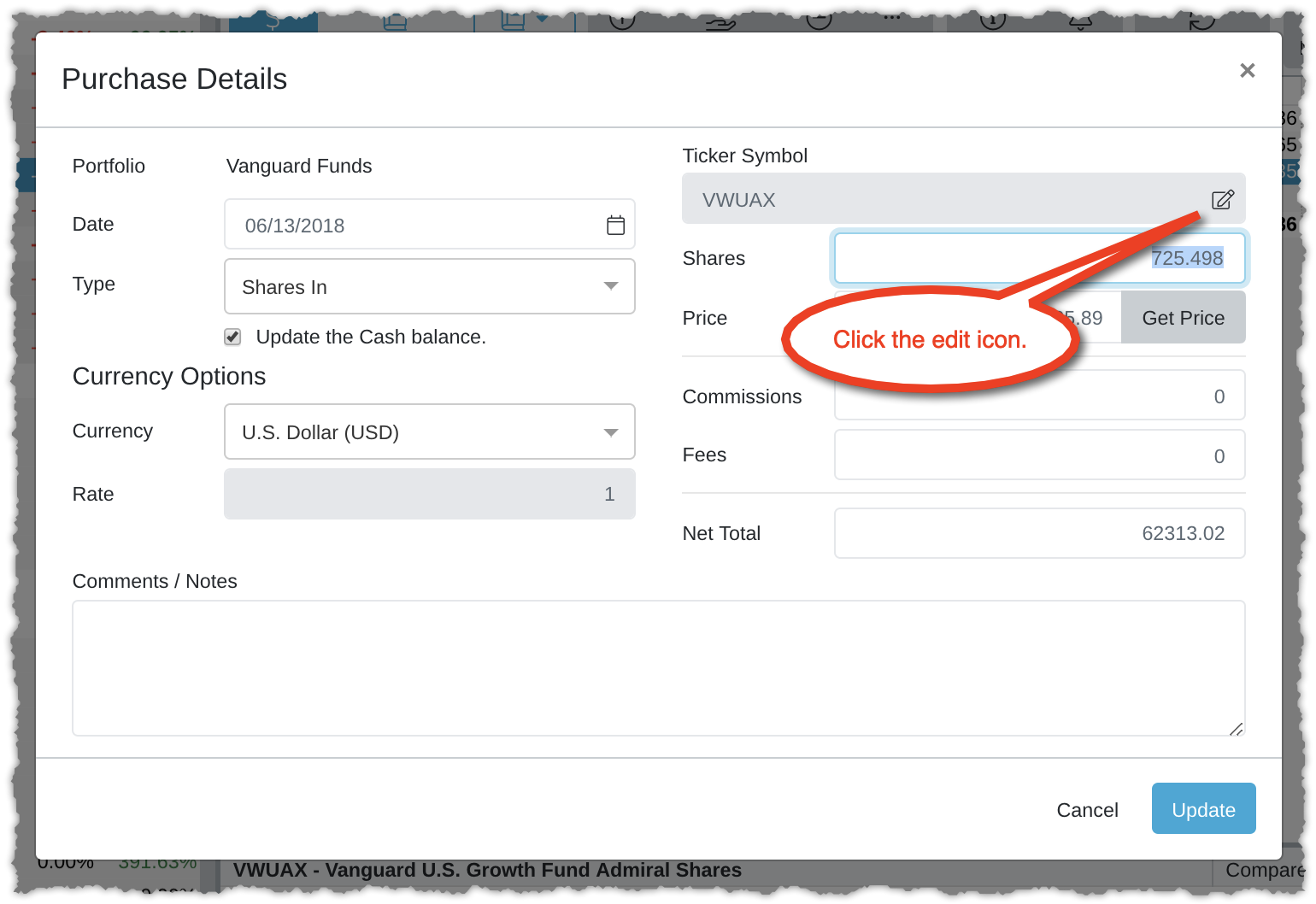1316x904 pixels.
Task: Click the Shares input field
Action: [1040, 258]
